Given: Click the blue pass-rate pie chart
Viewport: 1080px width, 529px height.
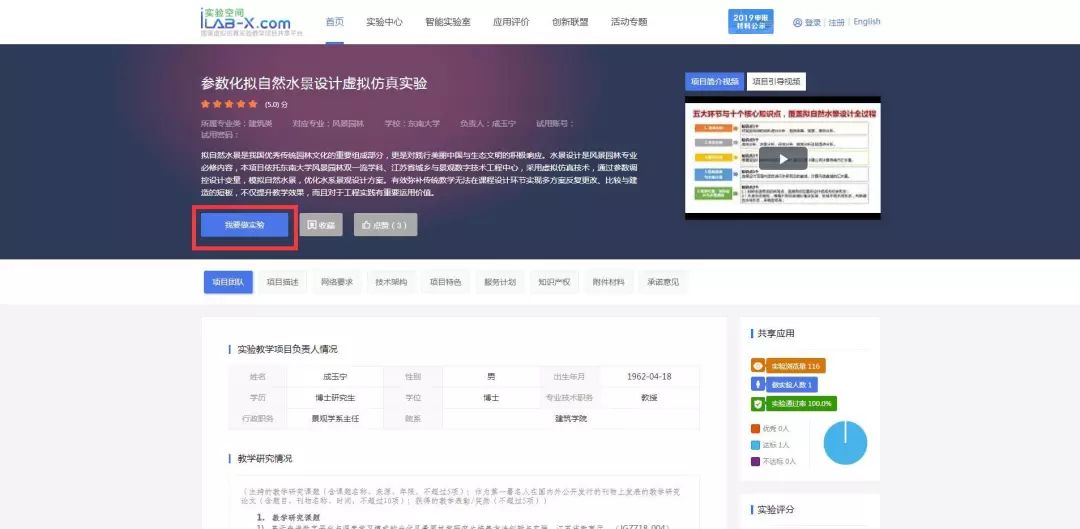Looking at the screenshot, I should coord(845,443).
